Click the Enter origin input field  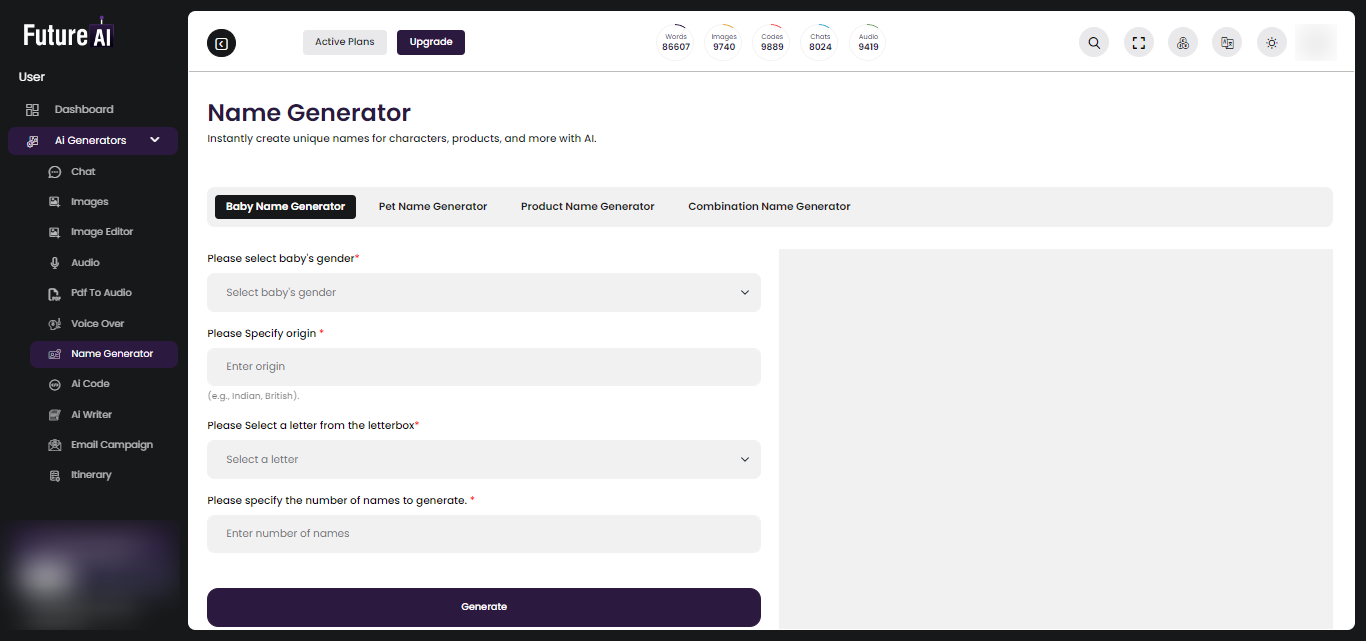pyautogui.click(x=483, y=366)
